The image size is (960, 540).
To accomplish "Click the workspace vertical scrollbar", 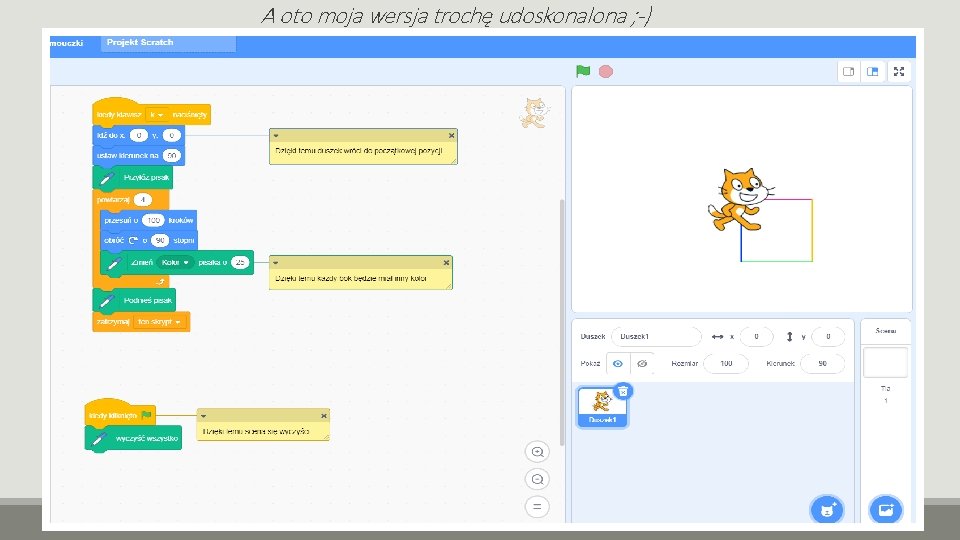I will click(x=561, y=323).
